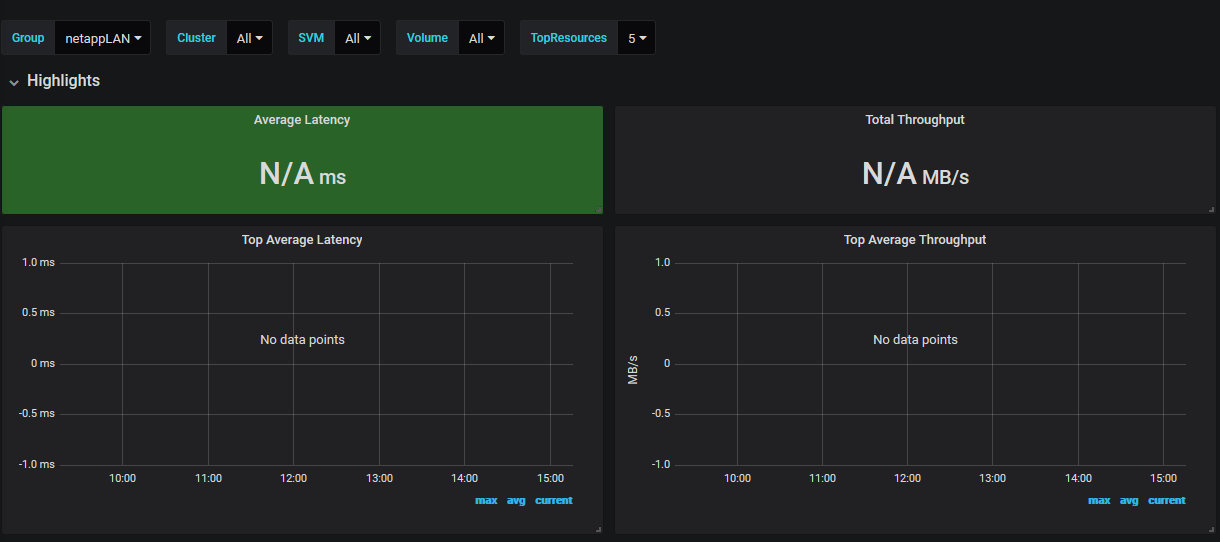Click the Highlights row title
Viewport: 1220px width, 542px height.
point(63,81)
